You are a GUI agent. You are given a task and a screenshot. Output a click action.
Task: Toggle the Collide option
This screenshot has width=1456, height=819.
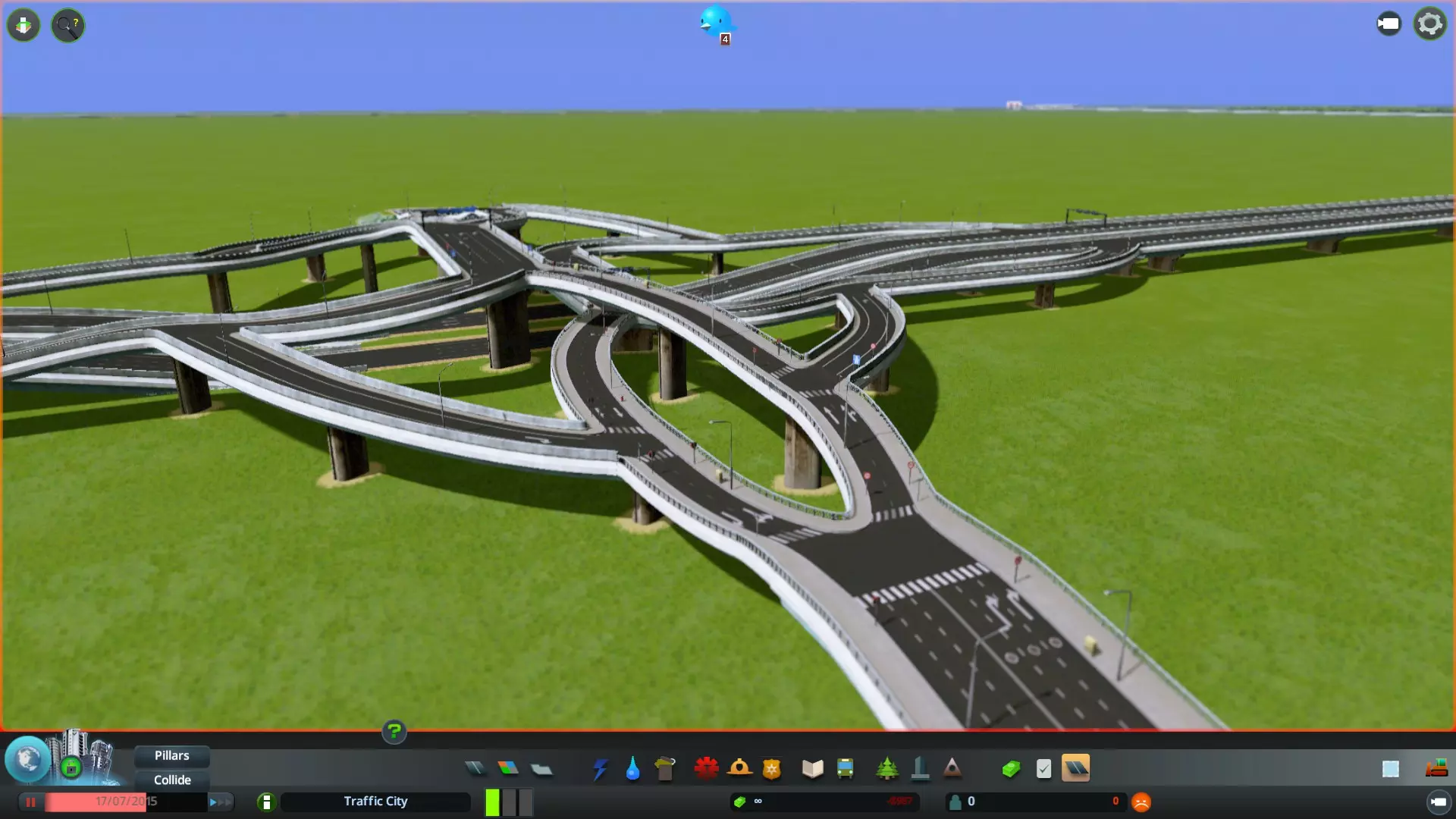pos(172,780)
